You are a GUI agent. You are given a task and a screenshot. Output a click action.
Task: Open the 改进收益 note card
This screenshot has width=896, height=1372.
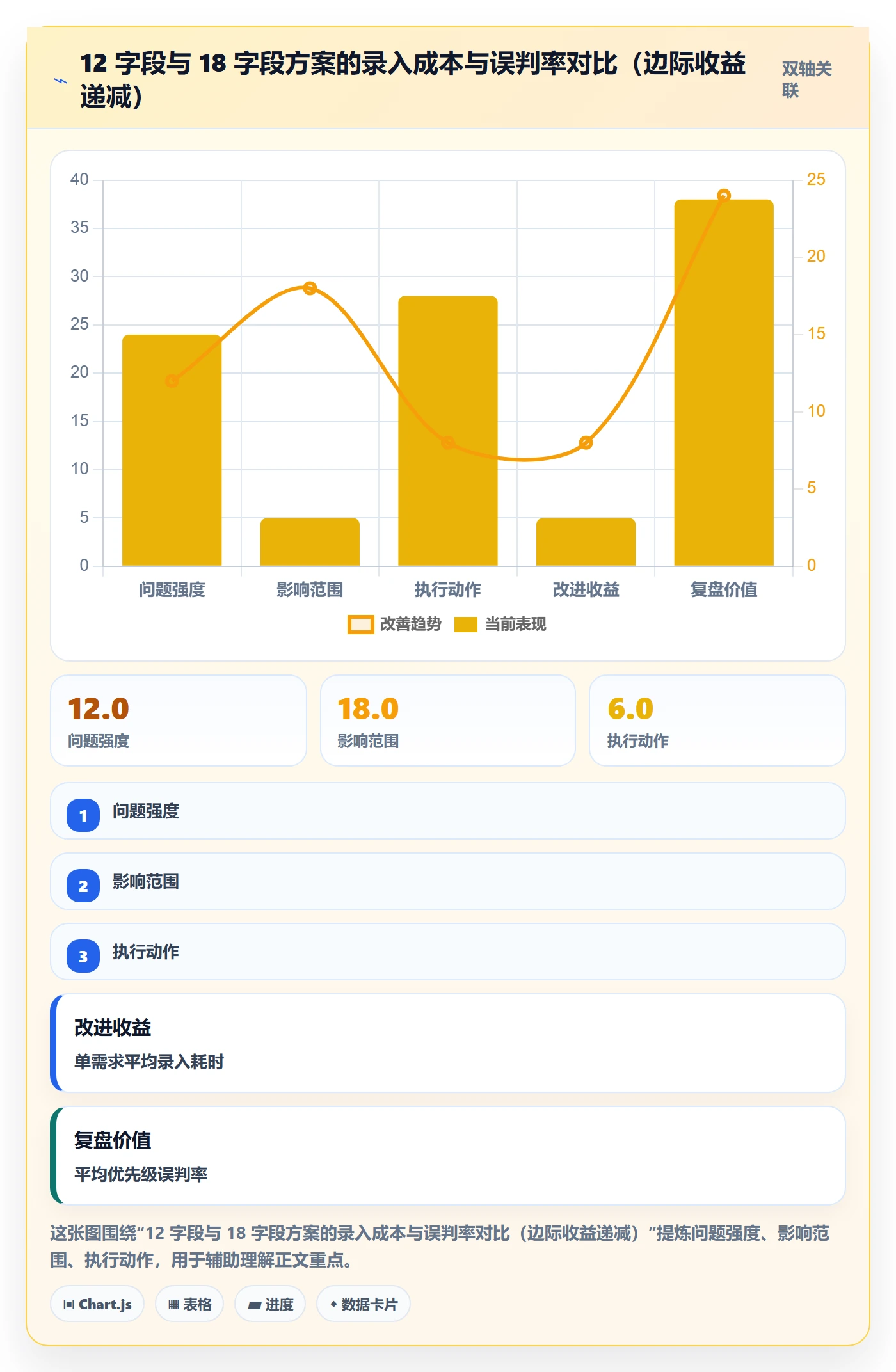(448, 1043)
